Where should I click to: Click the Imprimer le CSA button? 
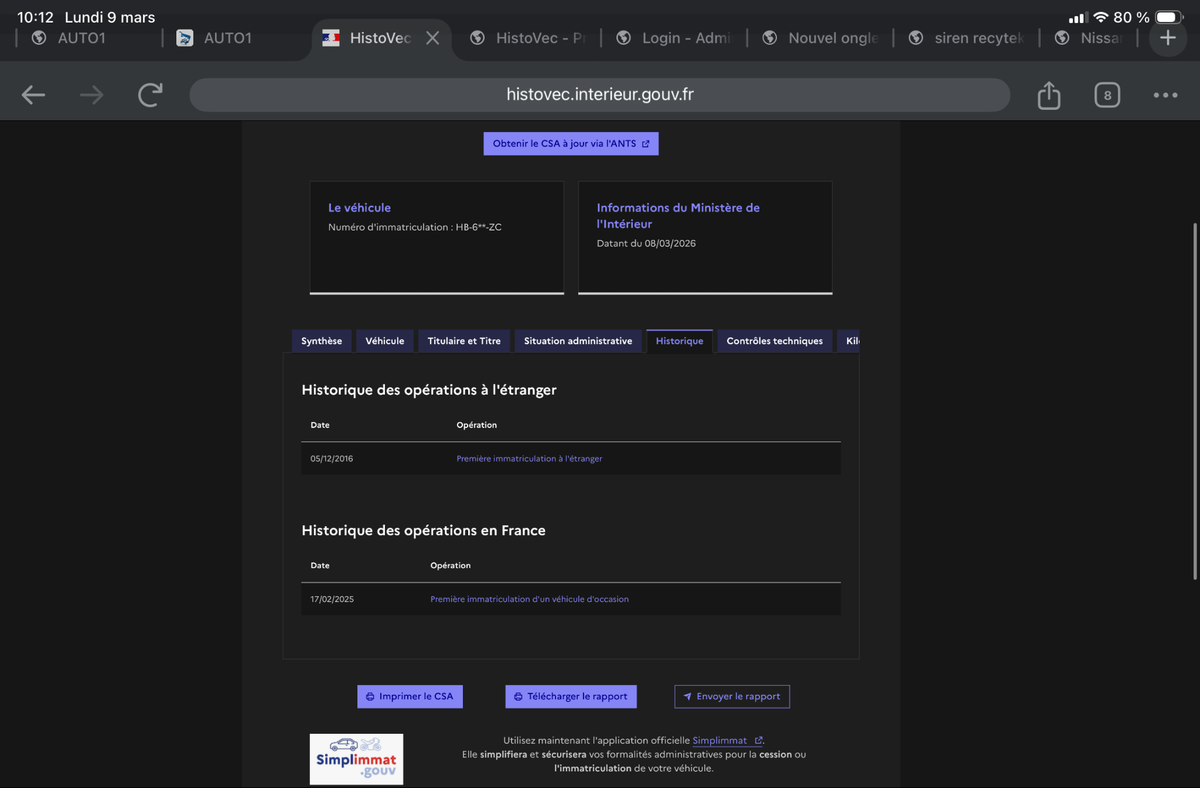tap(410, 696)
